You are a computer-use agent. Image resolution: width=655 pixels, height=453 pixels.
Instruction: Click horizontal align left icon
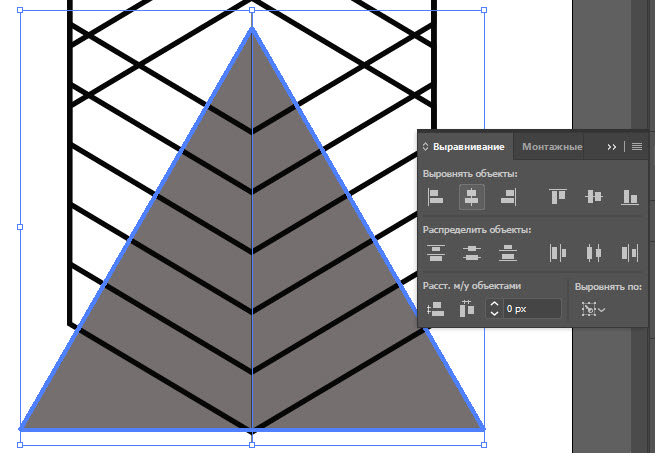[435, 197]
